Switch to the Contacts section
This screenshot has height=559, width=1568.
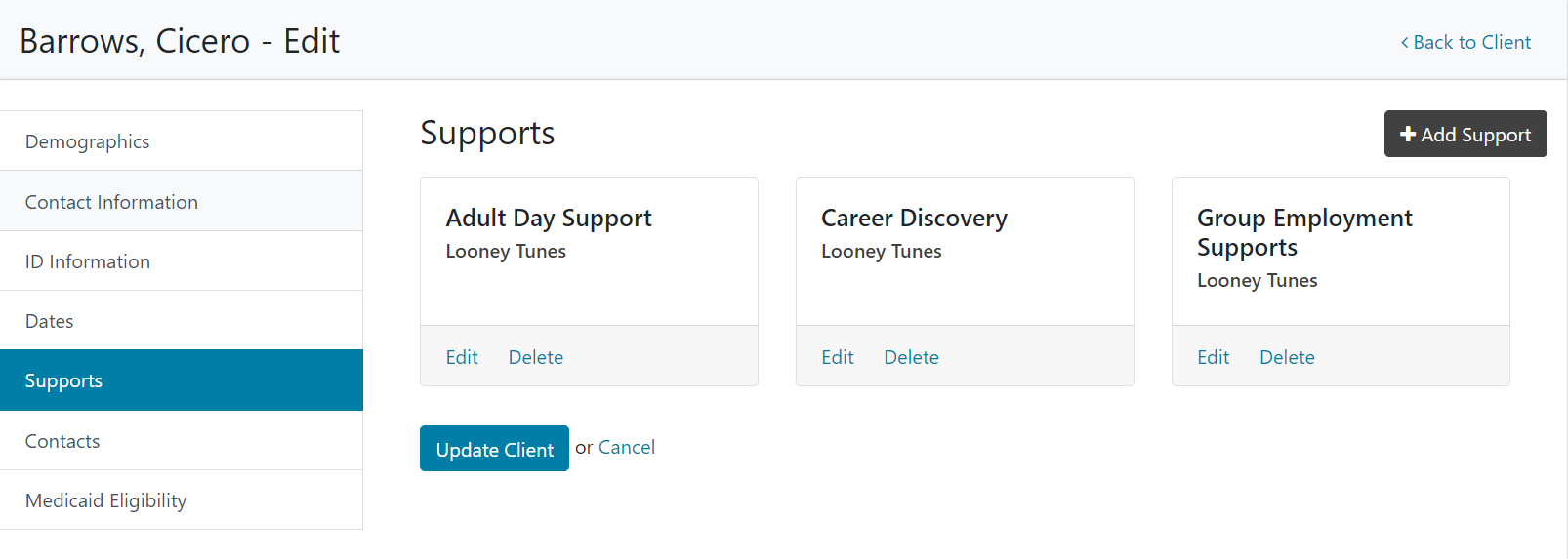62,441
